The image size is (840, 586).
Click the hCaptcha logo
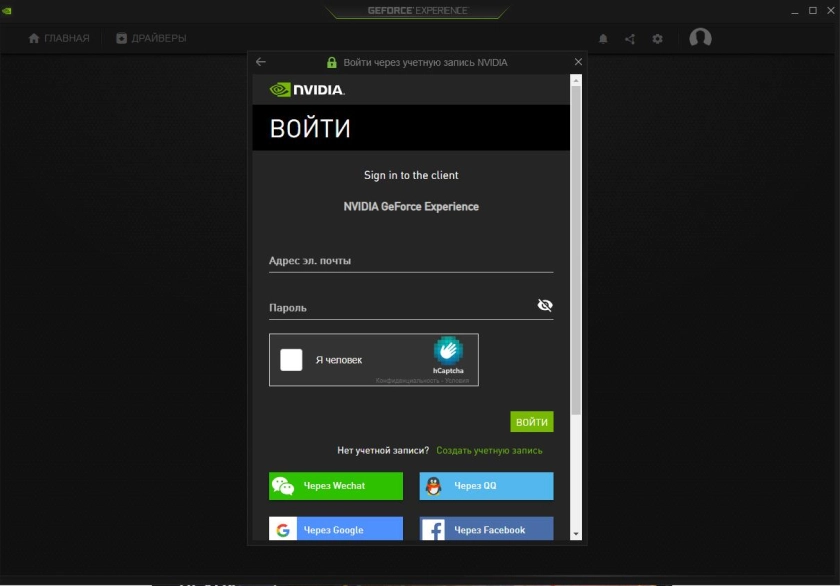tap(448, 350)
